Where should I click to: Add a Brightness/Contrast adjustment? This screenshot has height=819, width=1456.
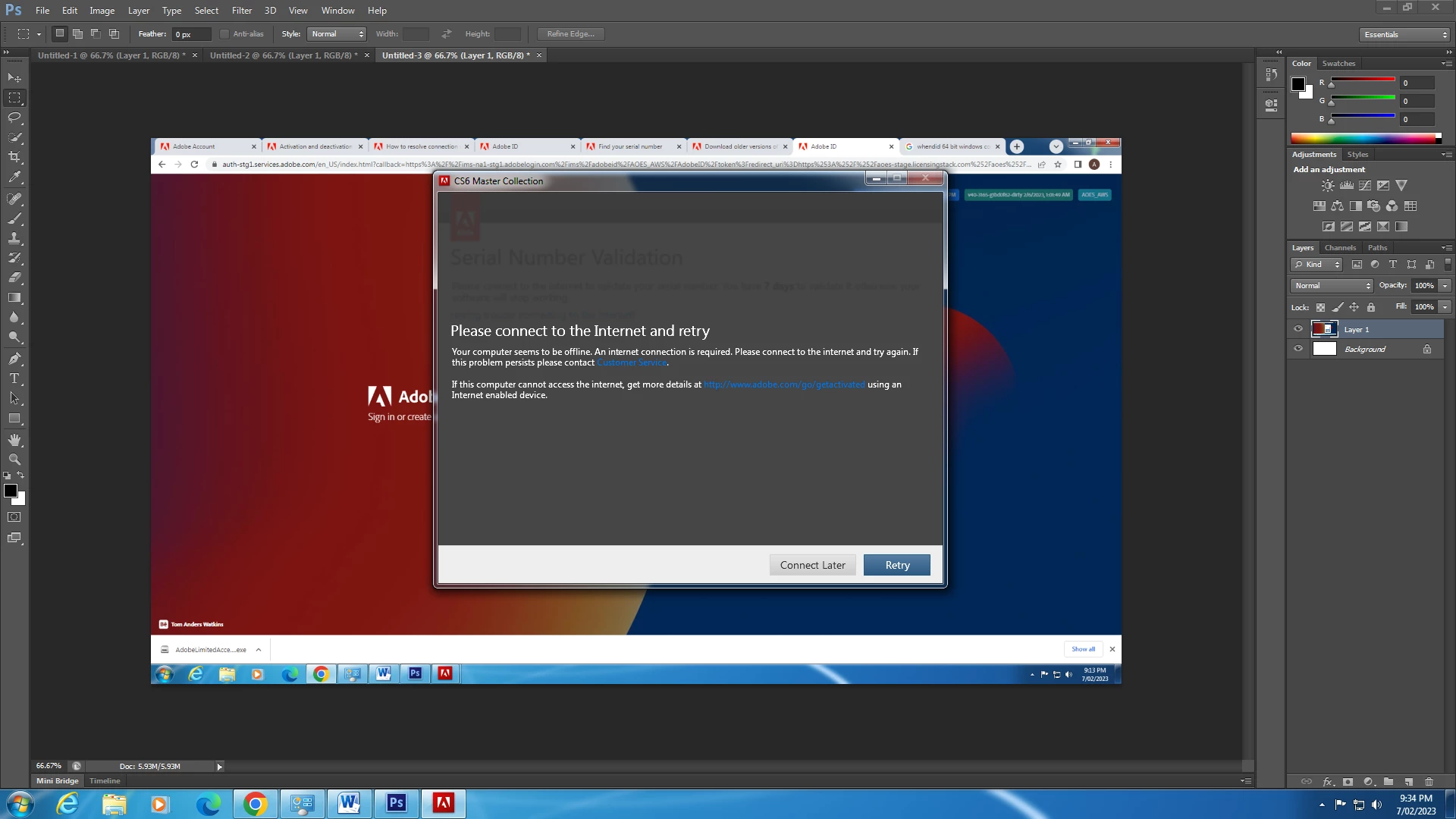point(1328,186)
